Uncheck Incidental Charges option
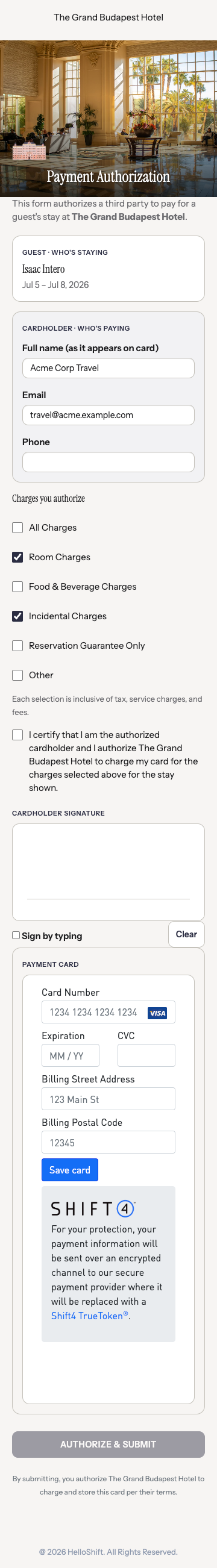This screenshot has height=1568, width=217. (x=17, y=616)
